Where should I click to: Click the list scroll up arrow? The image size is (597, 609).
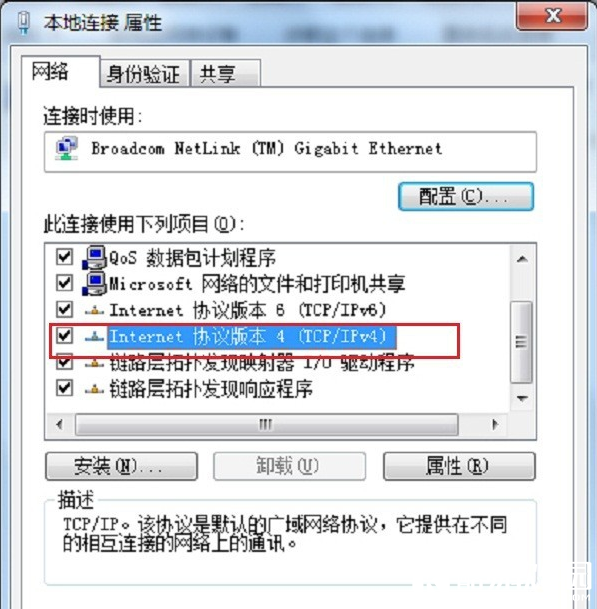click(x=522, y=259)
